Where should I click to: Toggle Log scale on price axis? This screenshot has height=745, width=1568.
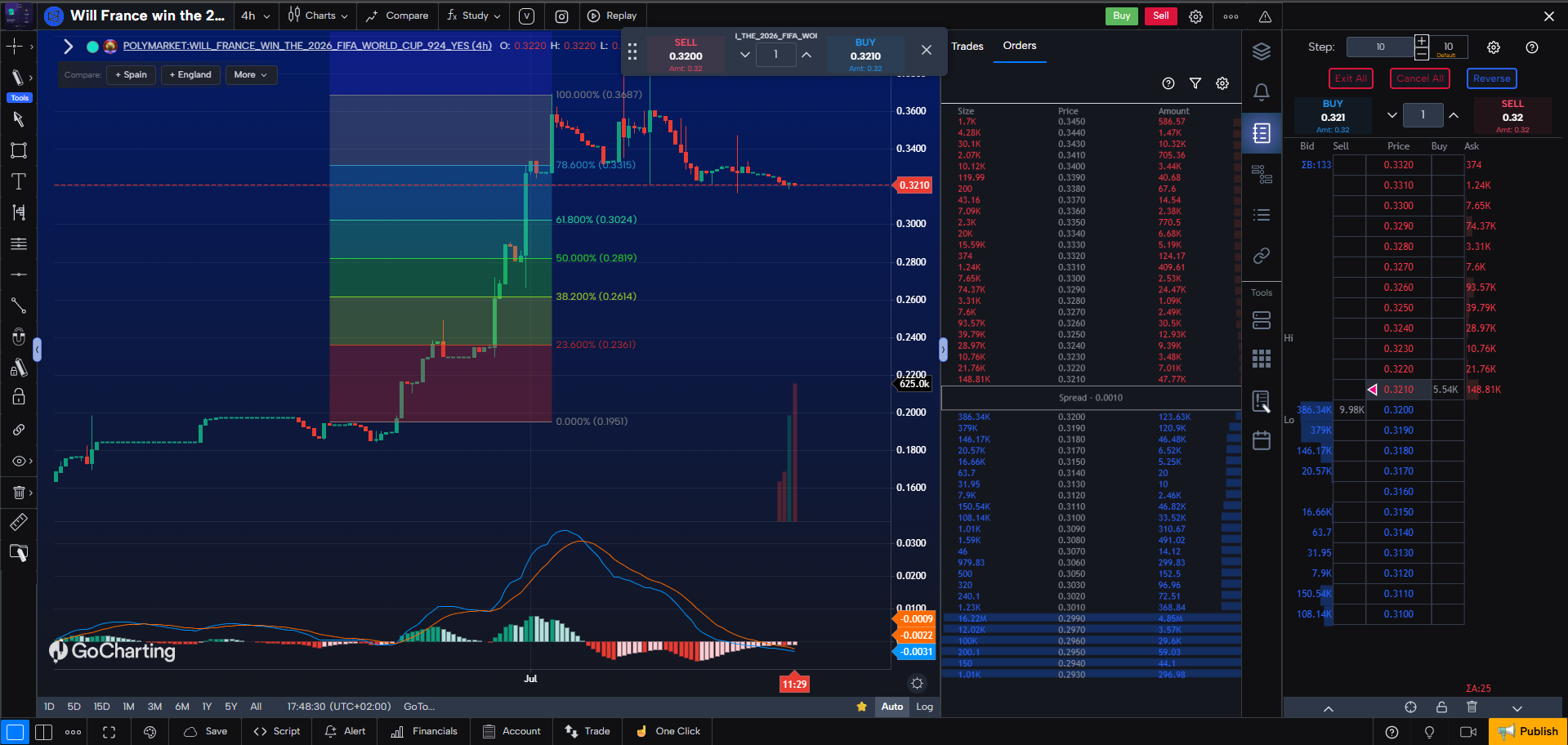coord(924,707)
